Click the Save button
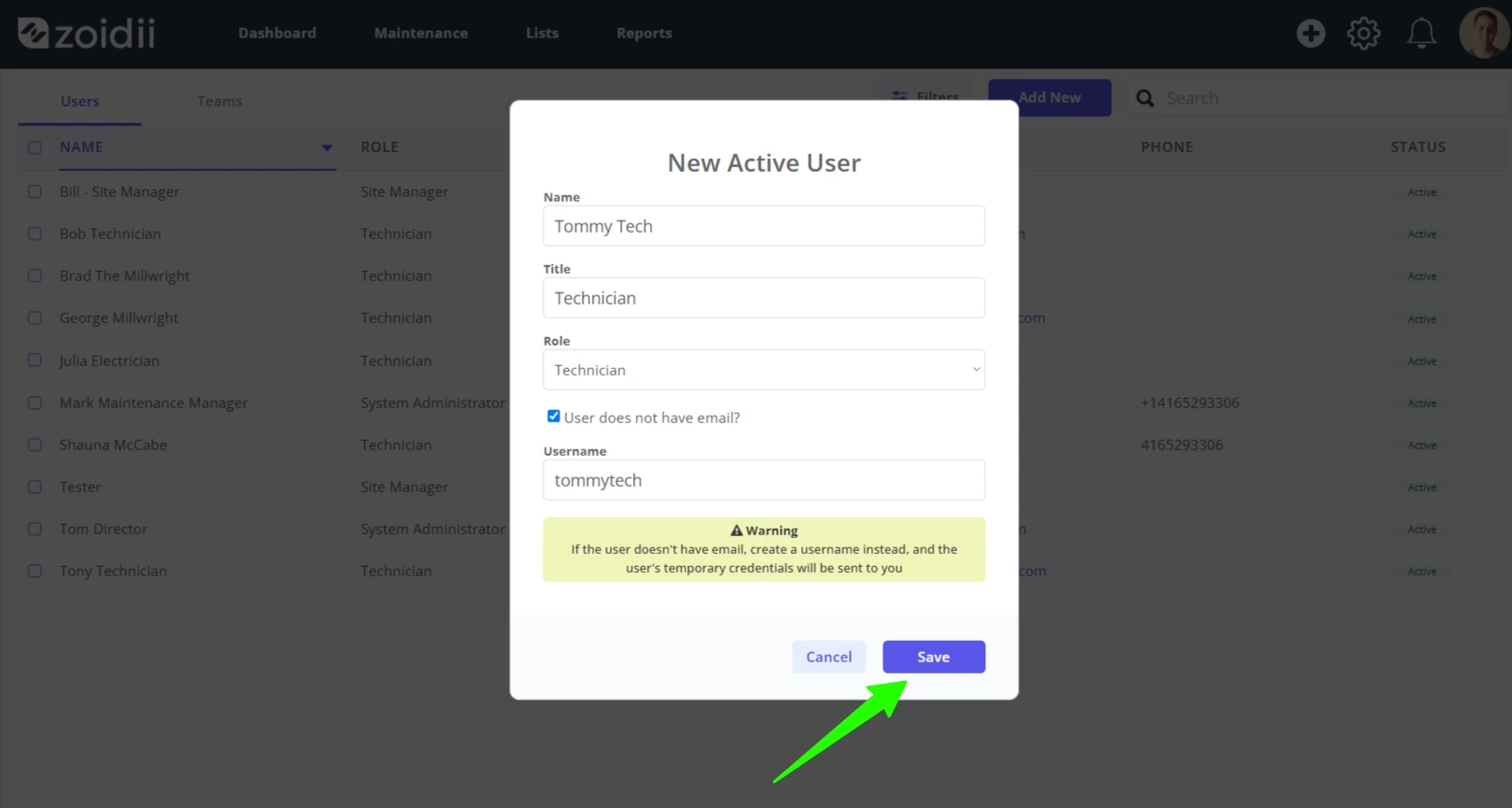 (934, 657)
